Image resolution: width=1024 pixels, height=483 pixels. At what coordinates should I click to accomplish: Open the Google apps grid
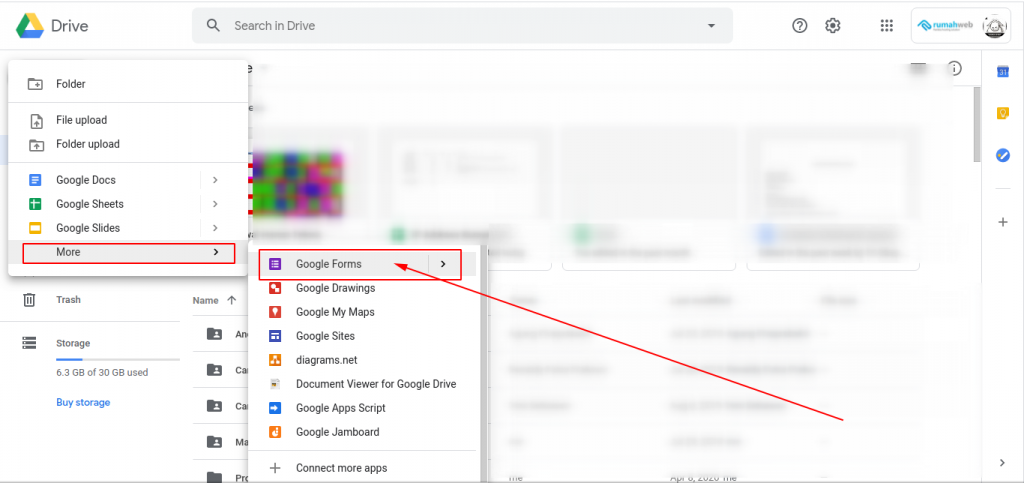[x=886, y=25]
